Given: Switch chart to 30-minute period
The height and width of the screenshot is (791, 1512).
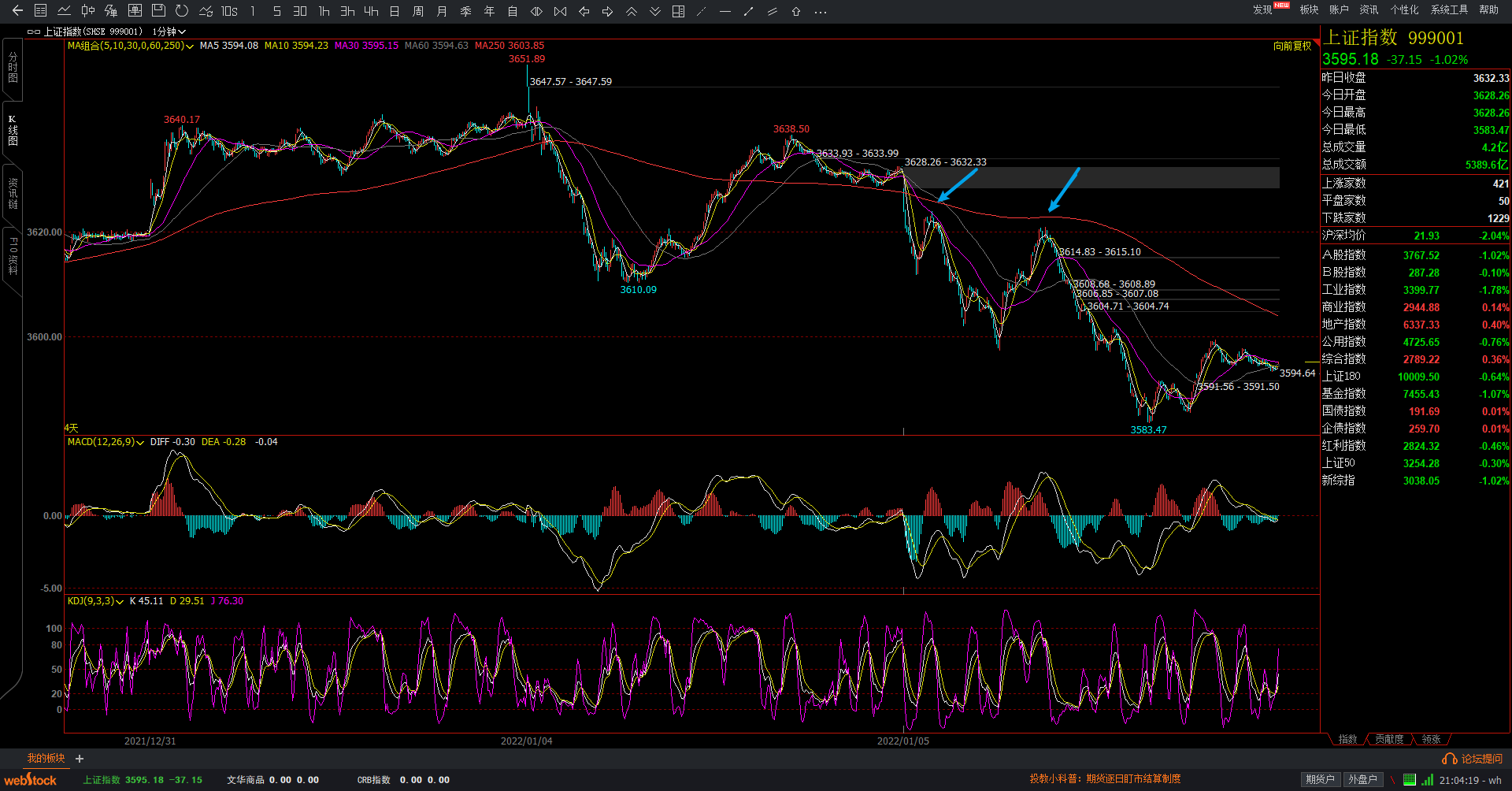Looking at the screenshot, I should pyautogui.click(x=300, y=11).
